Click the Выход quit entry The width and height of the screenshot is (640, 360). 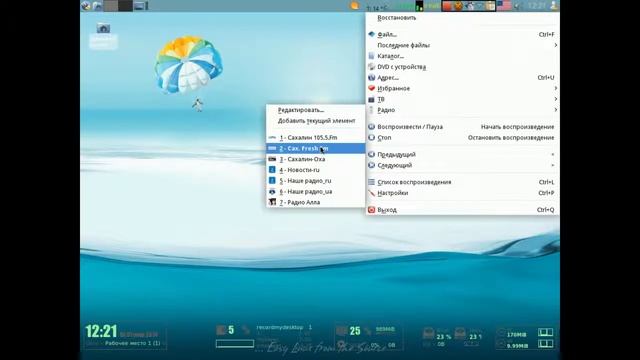tap(462, 210)
